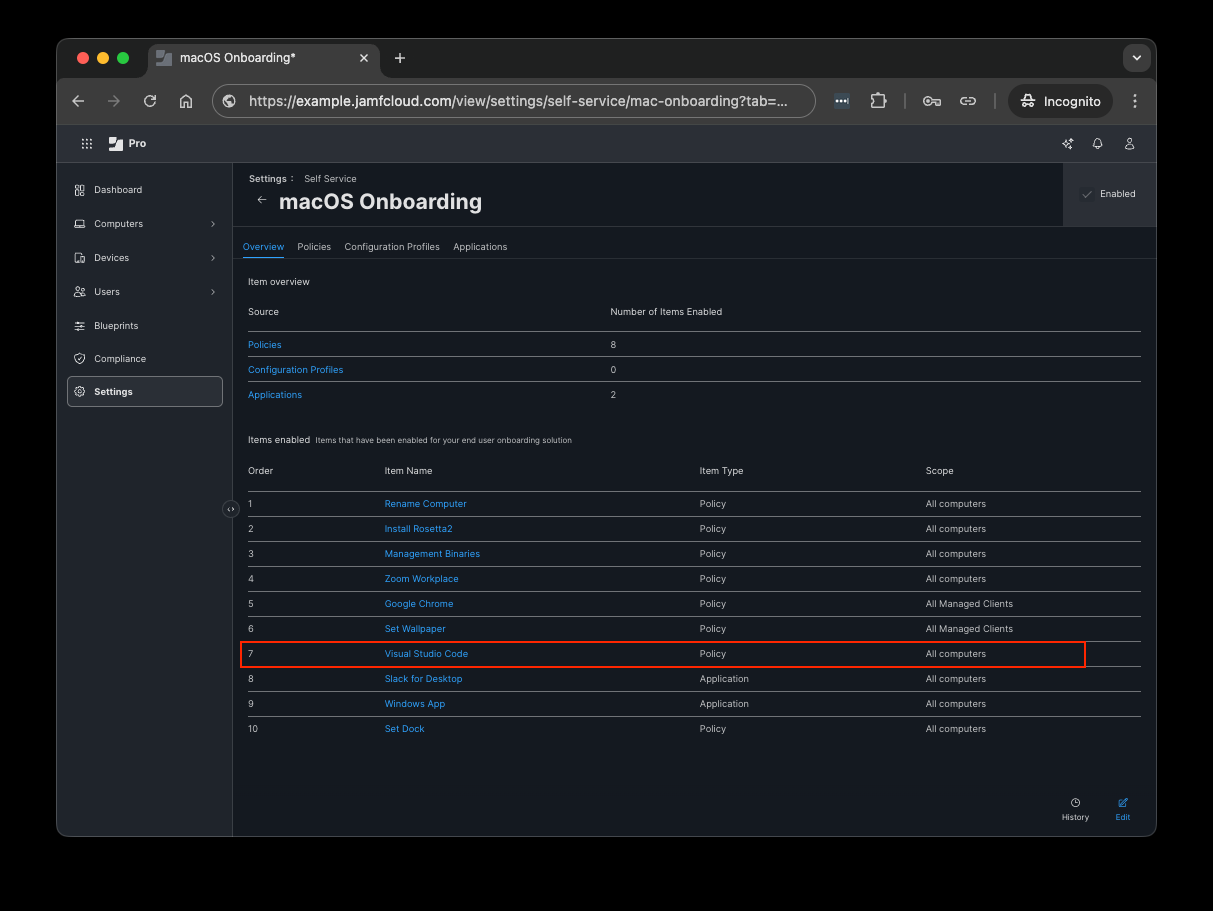Screen dimensions: 1213x911
Task: Switch to the Configuration Profiles tab
Action: 392,247
